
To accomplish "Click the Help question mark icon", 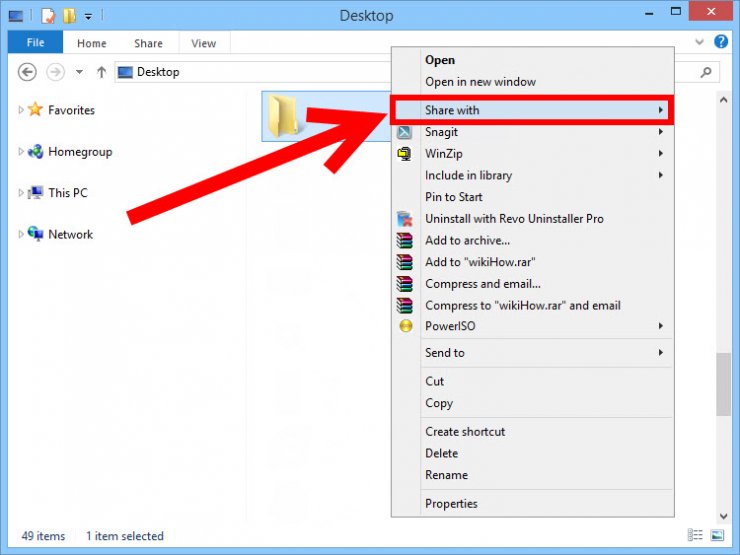I will tap(721, 42).
